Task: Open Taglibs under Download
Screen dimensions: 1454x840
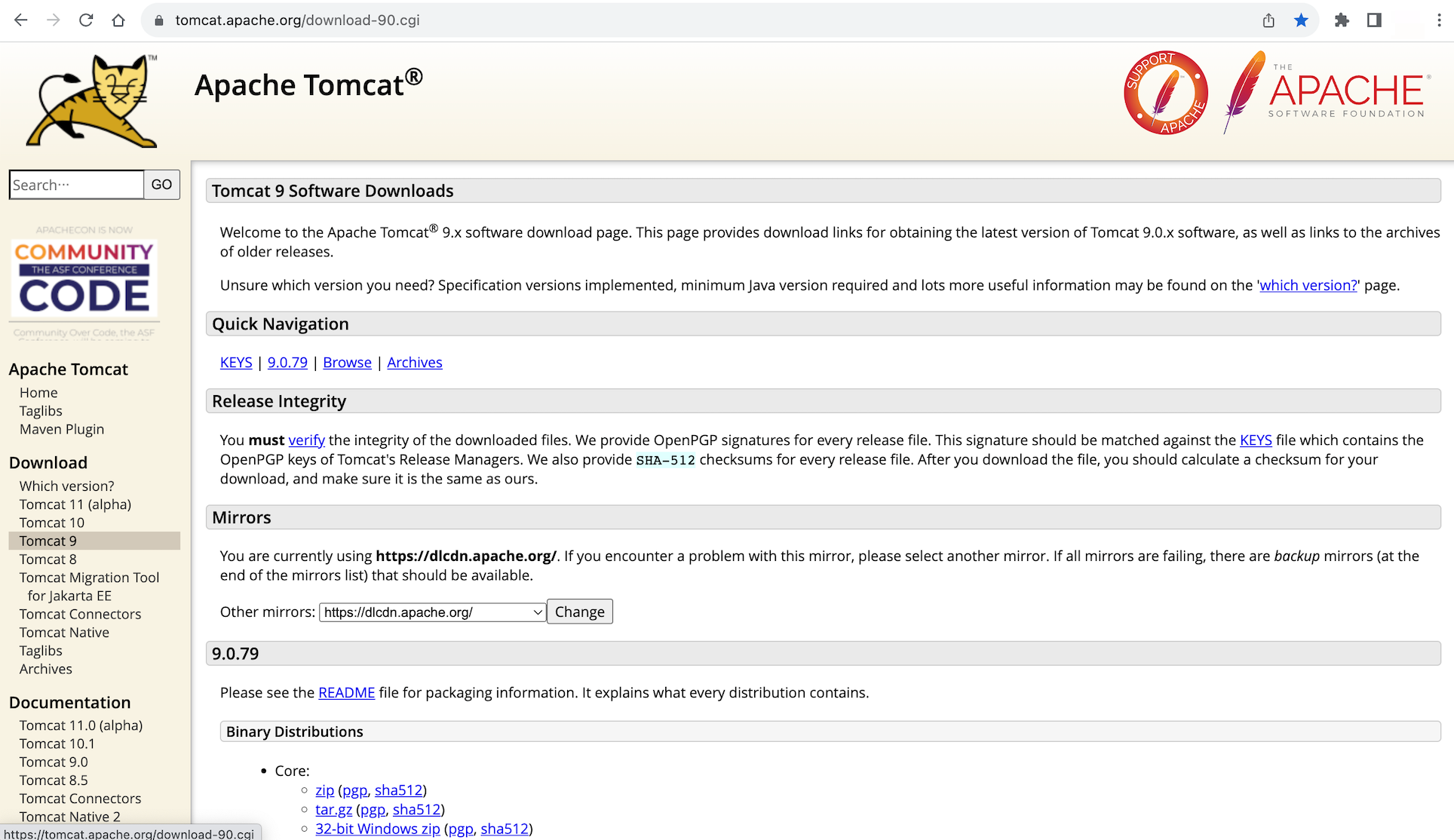Action: pyautogui.click(x=41, y=651)
